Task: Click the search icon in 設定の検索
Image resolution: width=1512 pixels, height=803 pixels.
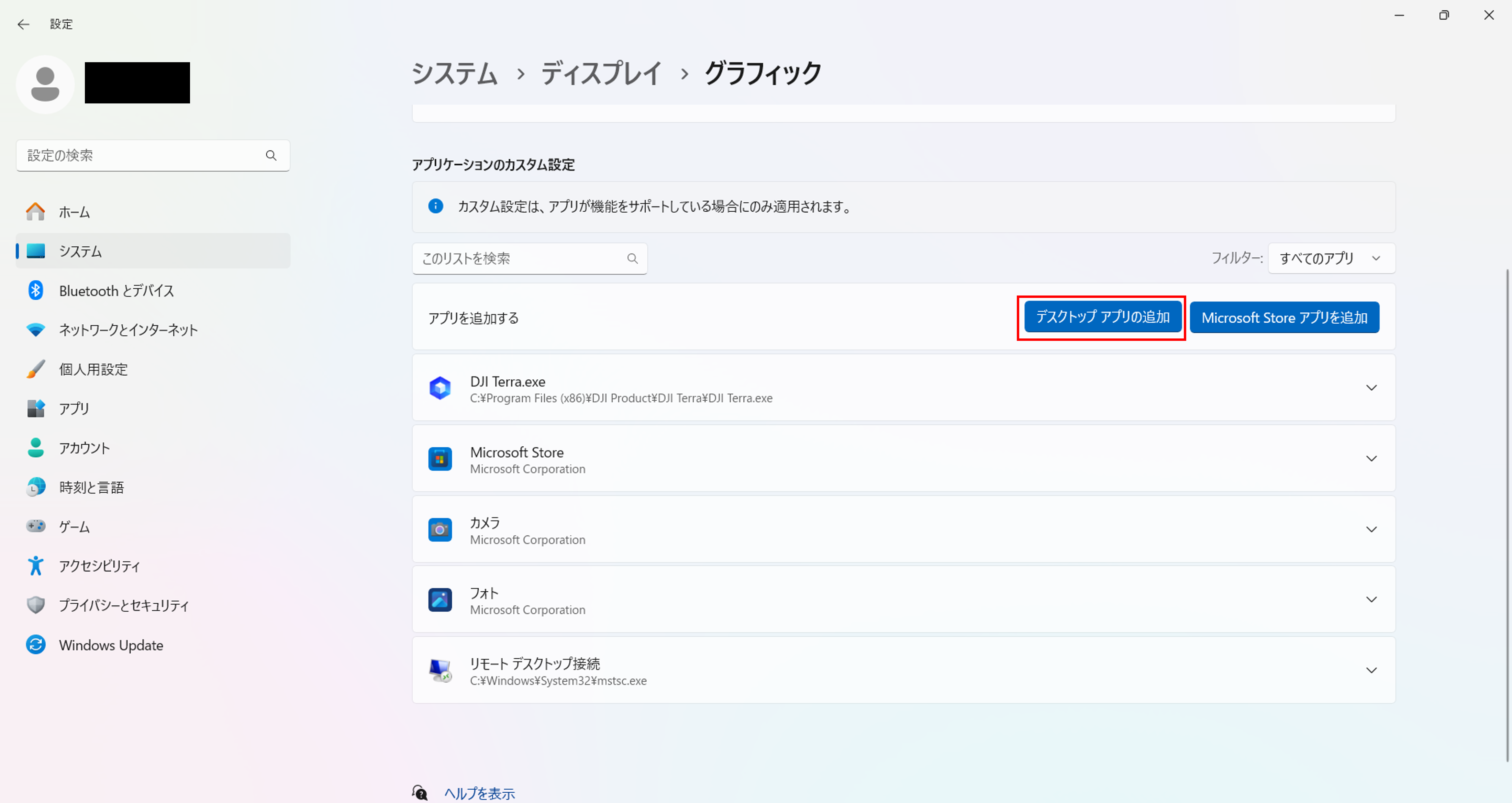Action: pyautogui.click(x=271, y=156)
